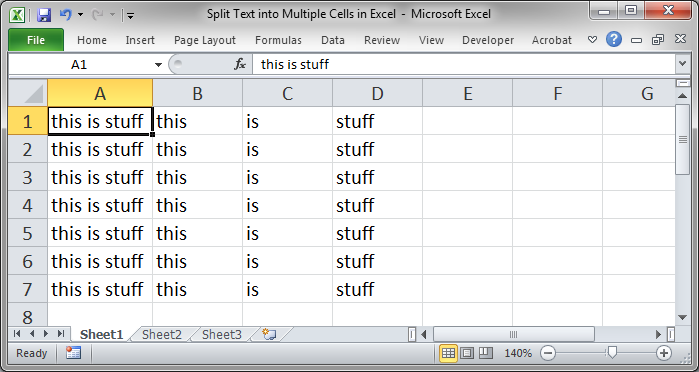Image resolution: width=699 pixels, height=372 pixels.
Task: Expand the formula bar with the chevron
Action: pyautogui.click(x=683, y=64)
